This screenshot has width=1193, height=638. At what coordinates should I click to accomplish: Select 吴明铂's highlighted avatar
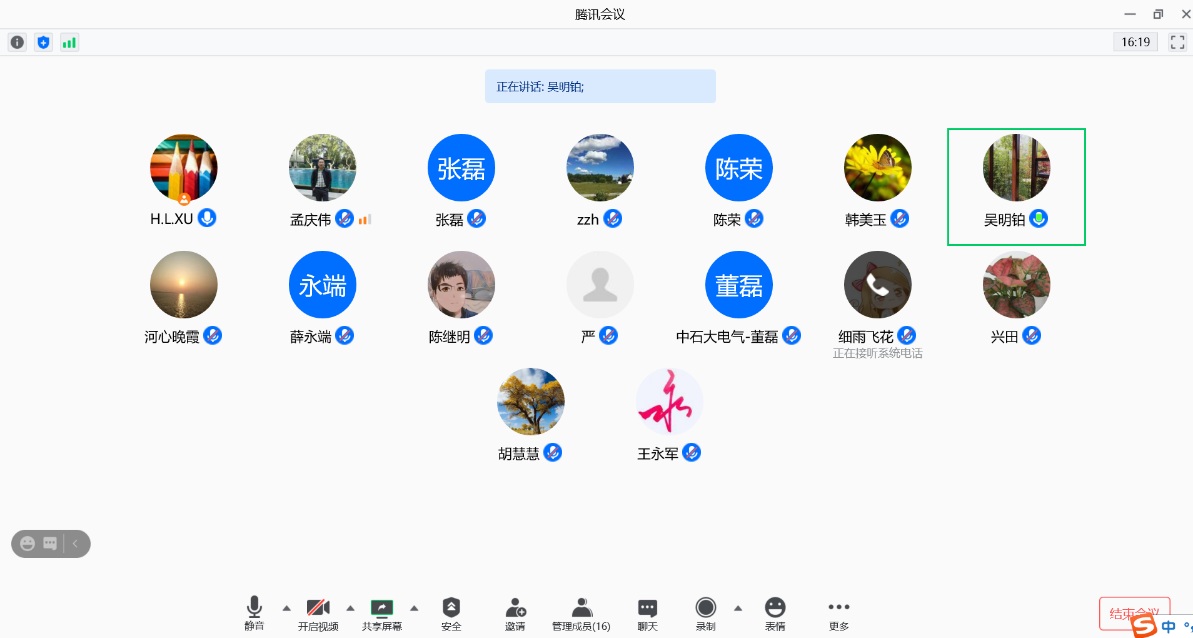1016,168
